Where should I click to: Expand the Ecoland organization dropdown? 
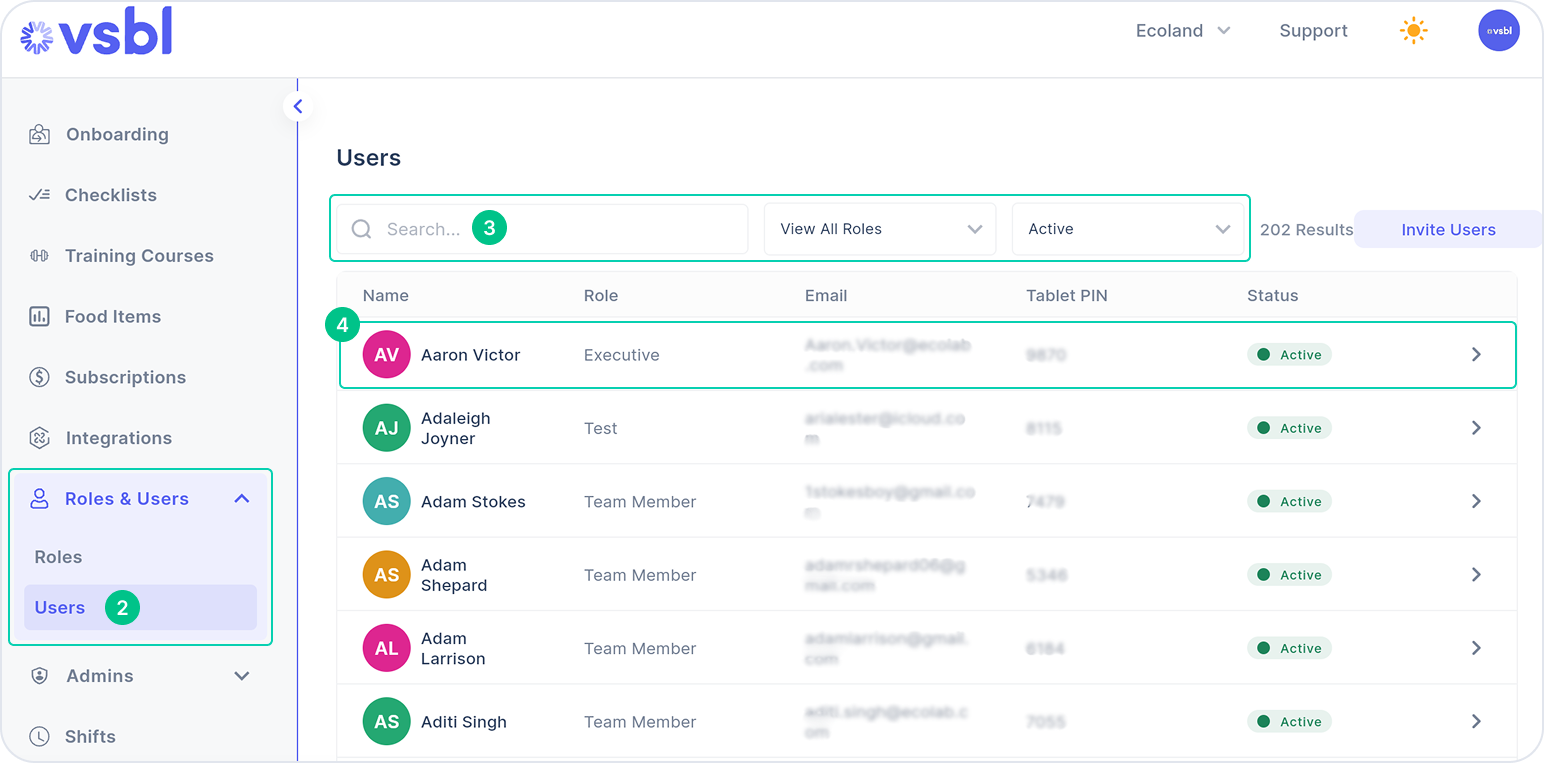[1183, 31]
